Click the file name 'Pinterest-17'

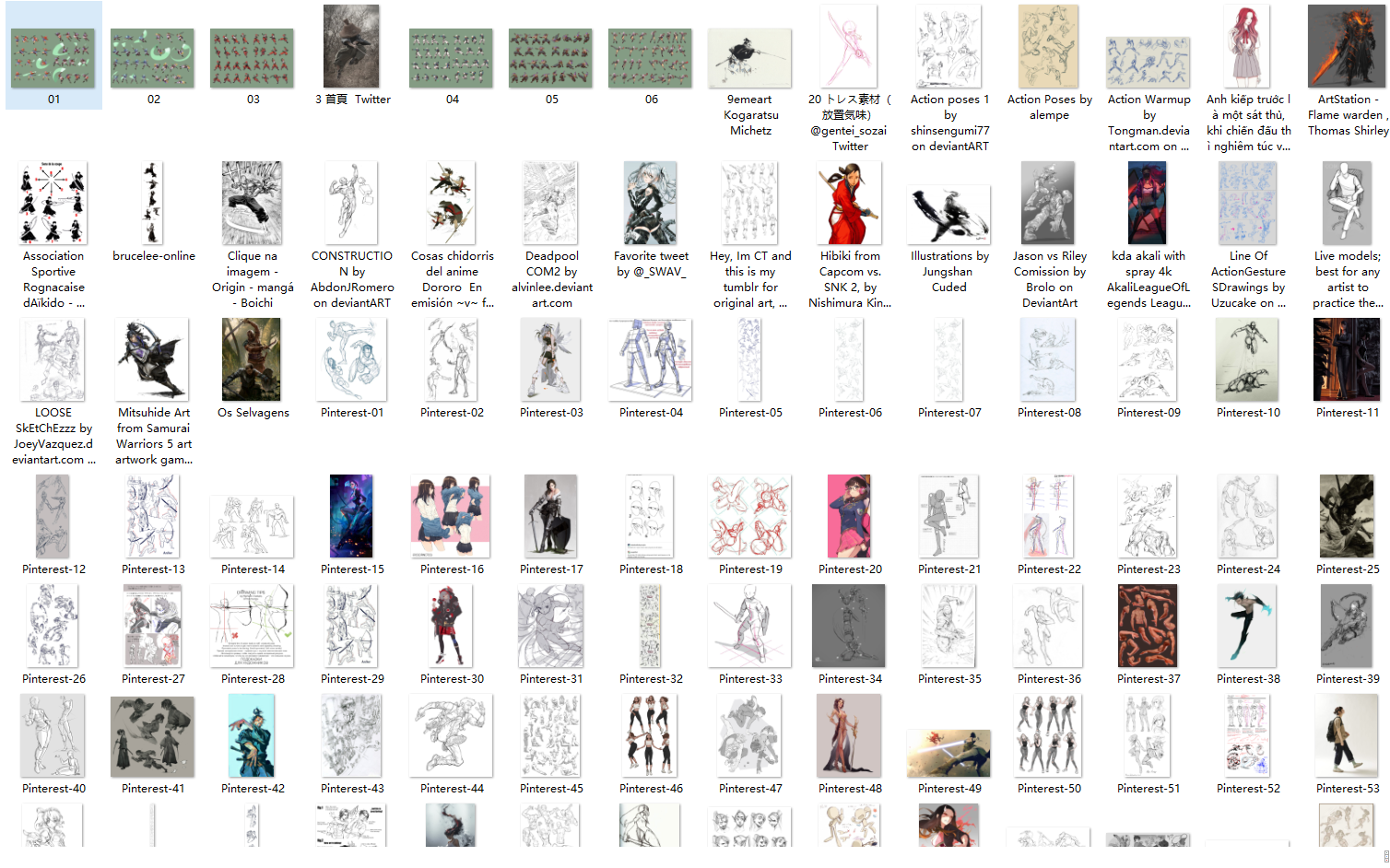(x=551, y=569)
